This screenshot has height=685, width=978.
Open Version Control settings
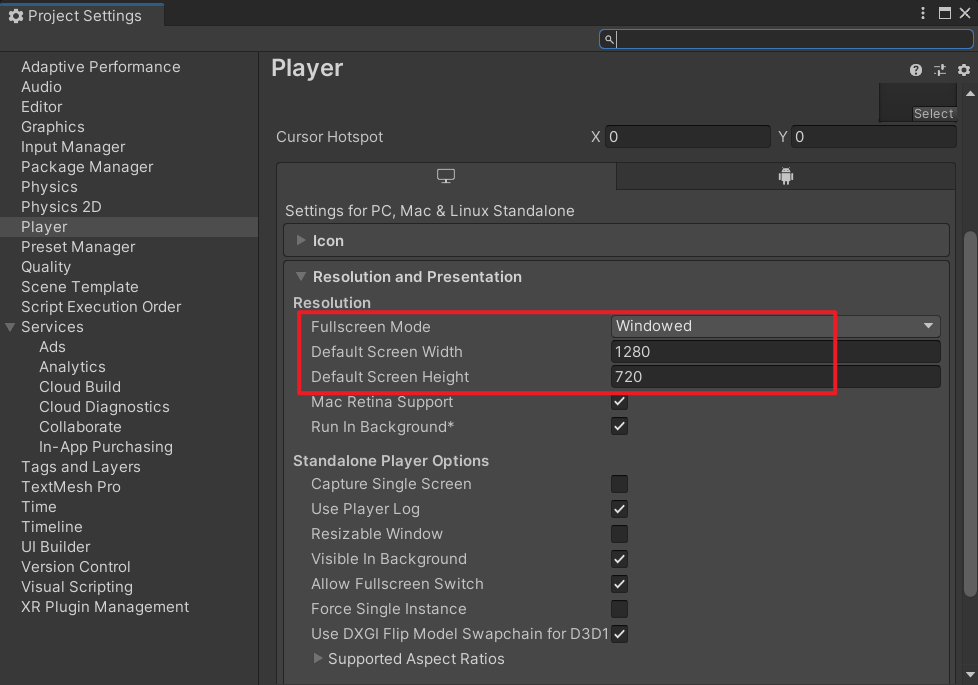pos(75,566)
